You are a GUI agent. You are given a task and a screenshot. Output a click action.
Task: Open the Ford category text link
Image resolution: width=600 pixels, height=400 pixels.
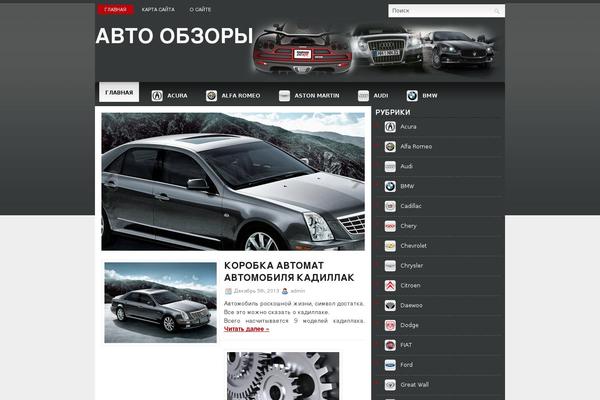click(x=406, y=365)
